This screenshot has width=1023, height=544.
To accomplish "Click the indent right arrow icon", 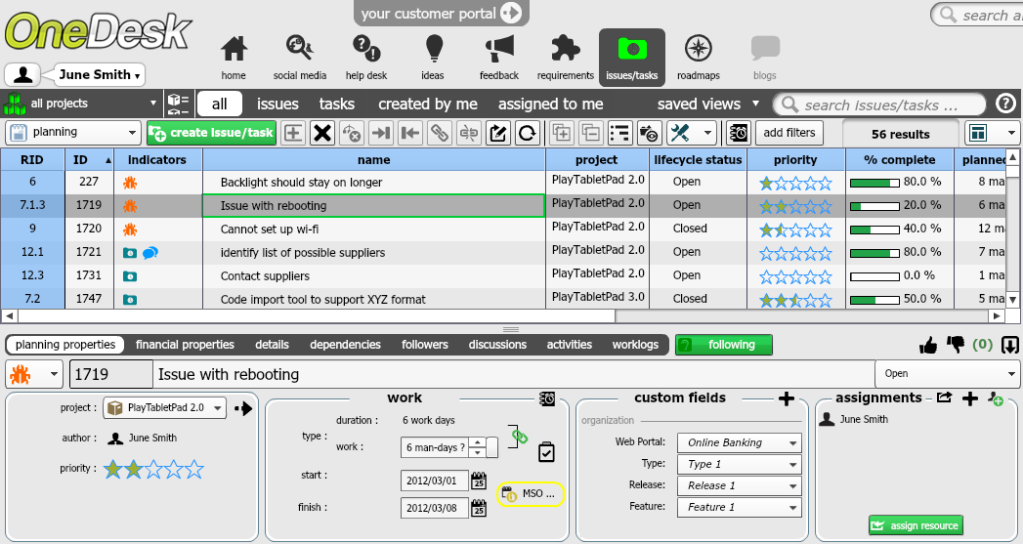I will click(380, 133).
